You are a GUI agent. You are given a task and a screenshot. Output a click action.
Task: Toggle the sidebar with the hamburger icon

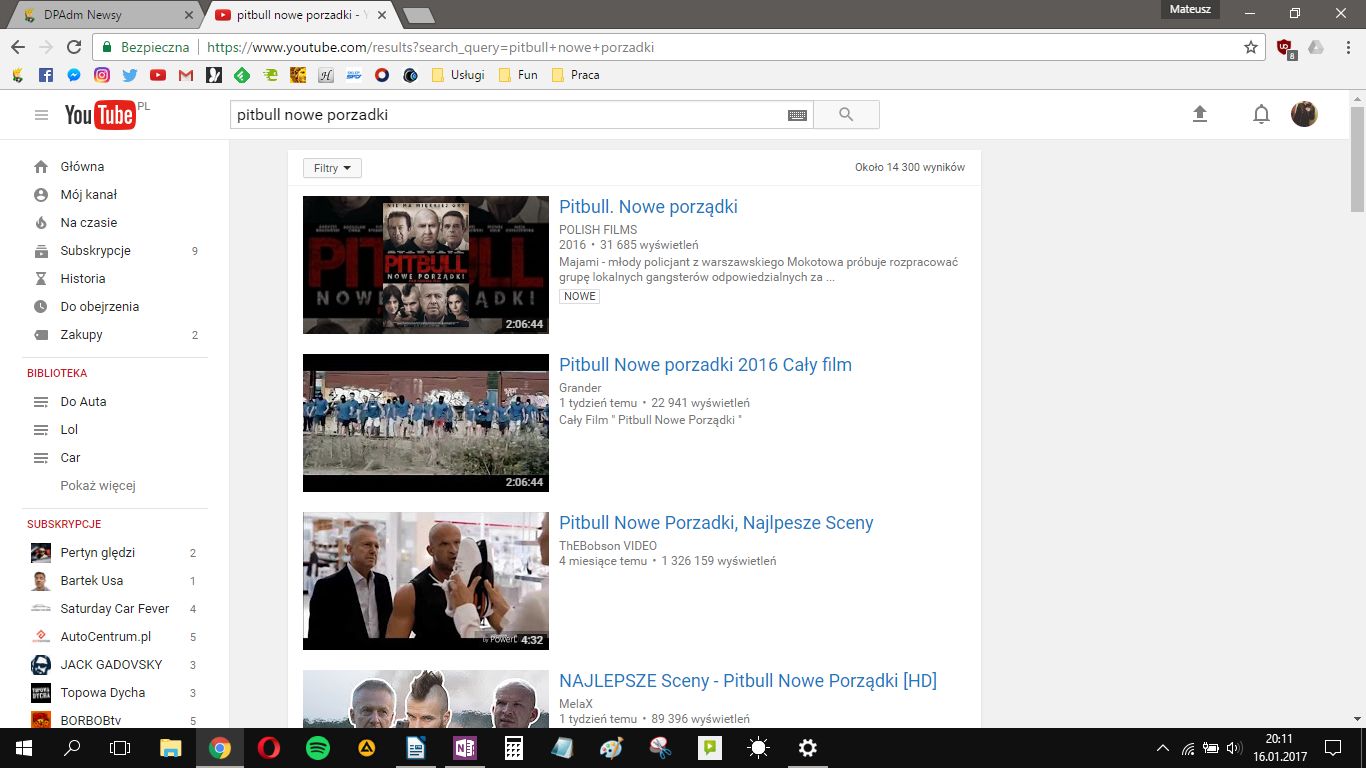click(41, 114)
